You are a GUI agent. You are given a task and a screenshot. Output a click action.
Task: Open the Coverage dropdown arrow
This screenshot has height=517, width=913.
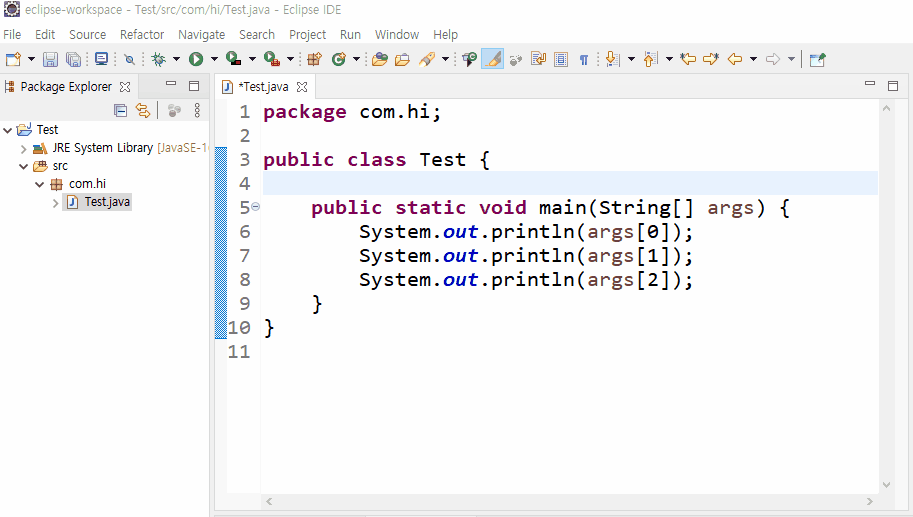click(252, 59)
